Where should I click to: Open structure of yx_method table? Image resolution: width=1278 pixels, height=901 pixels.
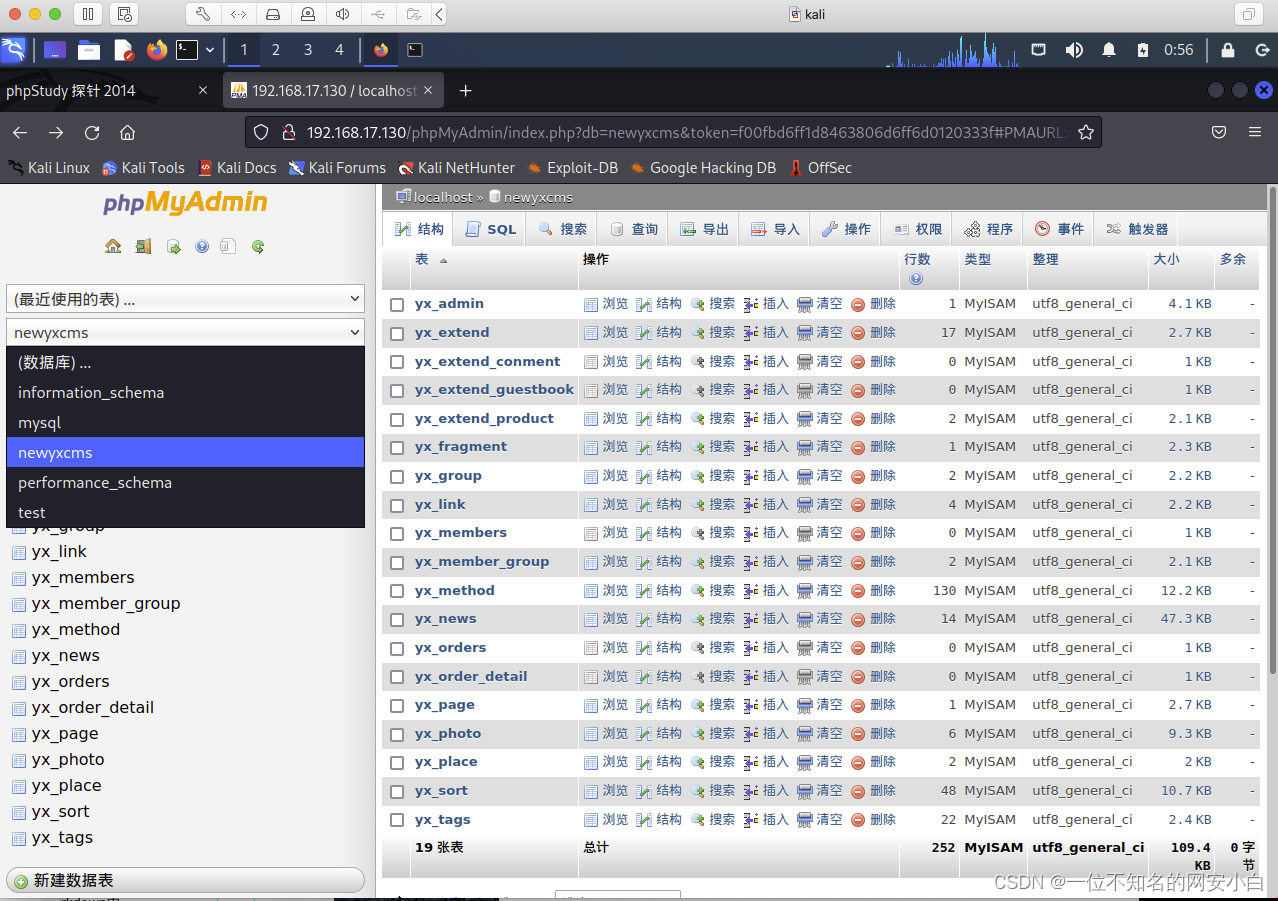pyautogui.click(x=659, y=591)
